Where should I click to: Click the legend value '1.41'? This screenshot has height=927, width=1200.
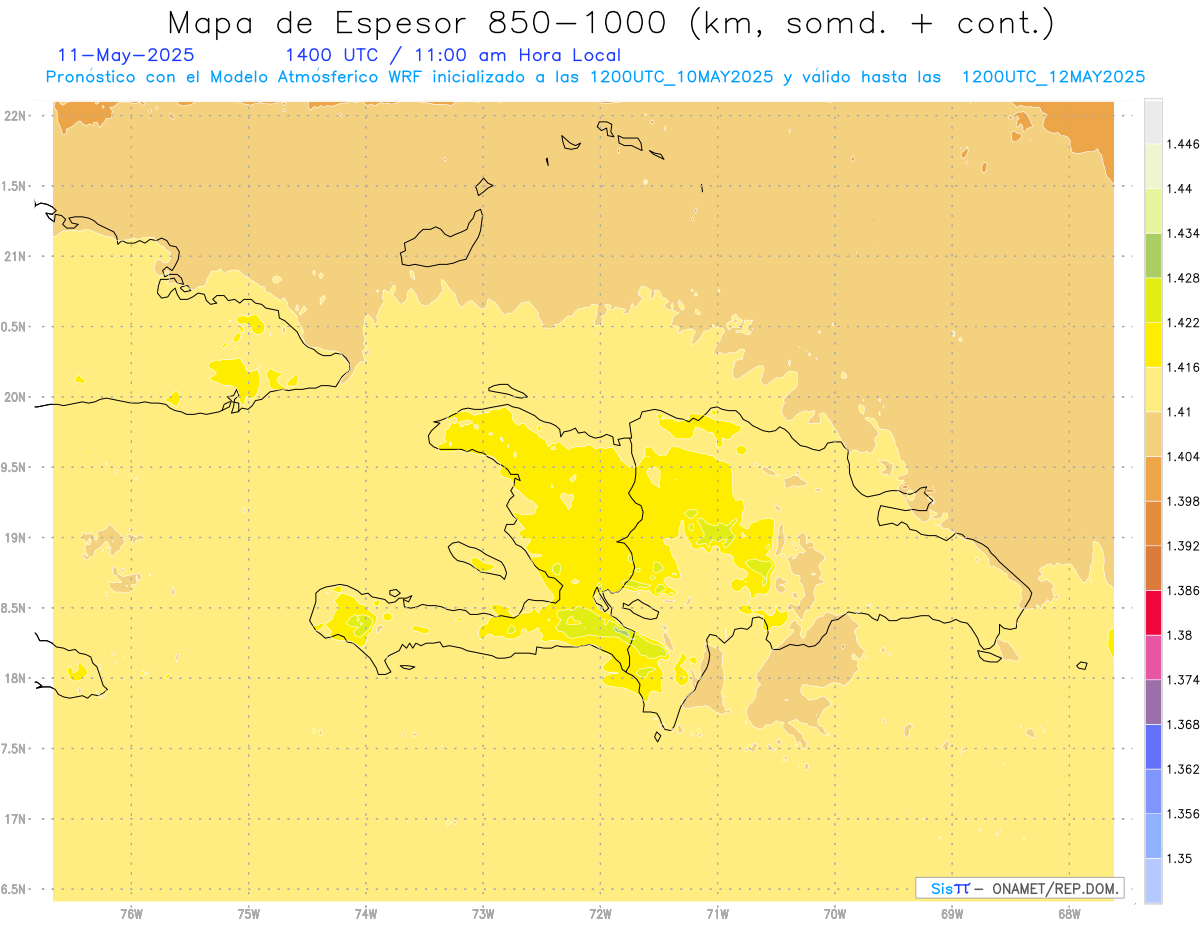[1180, 412]
